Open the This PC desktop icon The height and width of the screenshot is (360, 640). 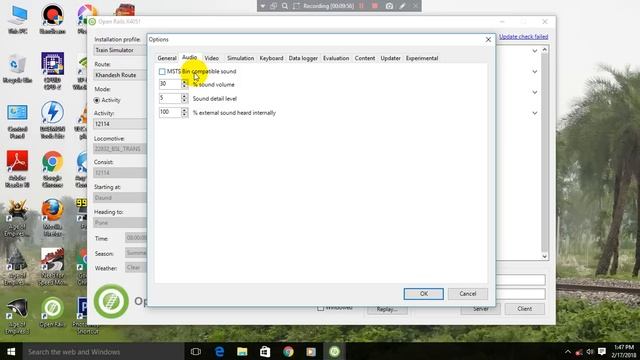click(17, 20)
